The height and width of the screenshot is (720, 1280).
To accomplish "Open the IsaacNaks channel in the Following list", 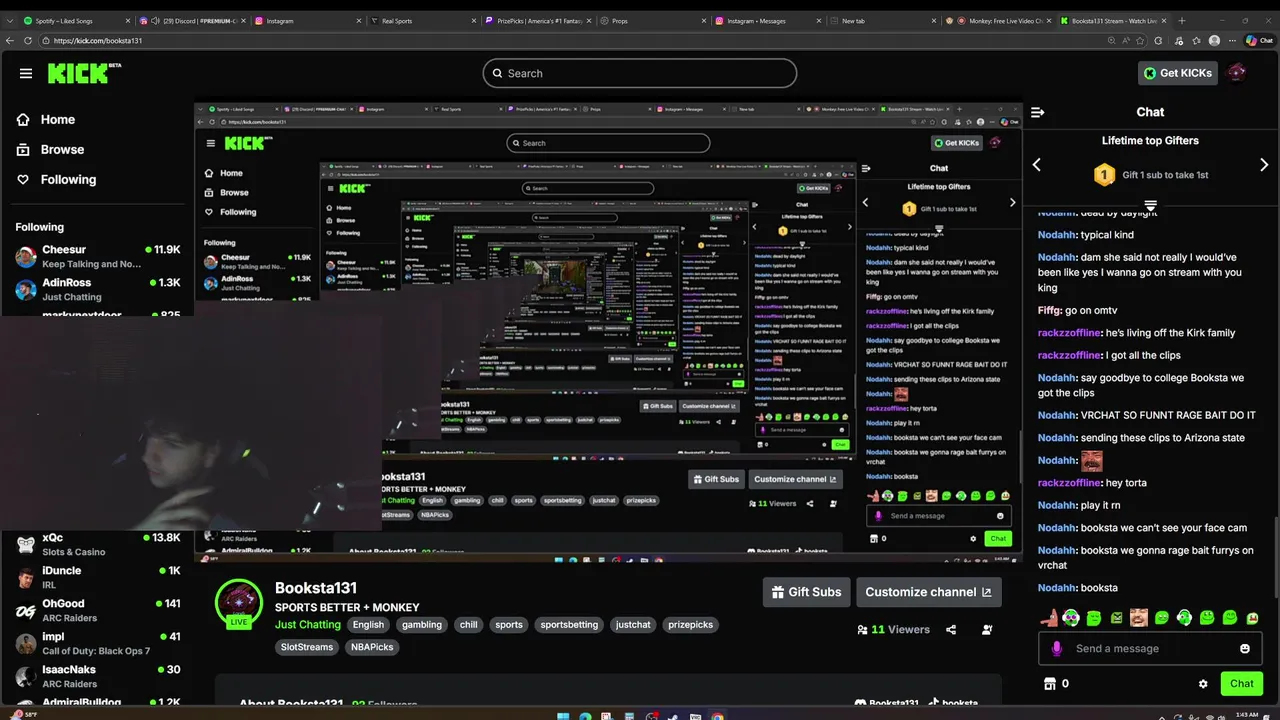I will [x=97, y=676].
